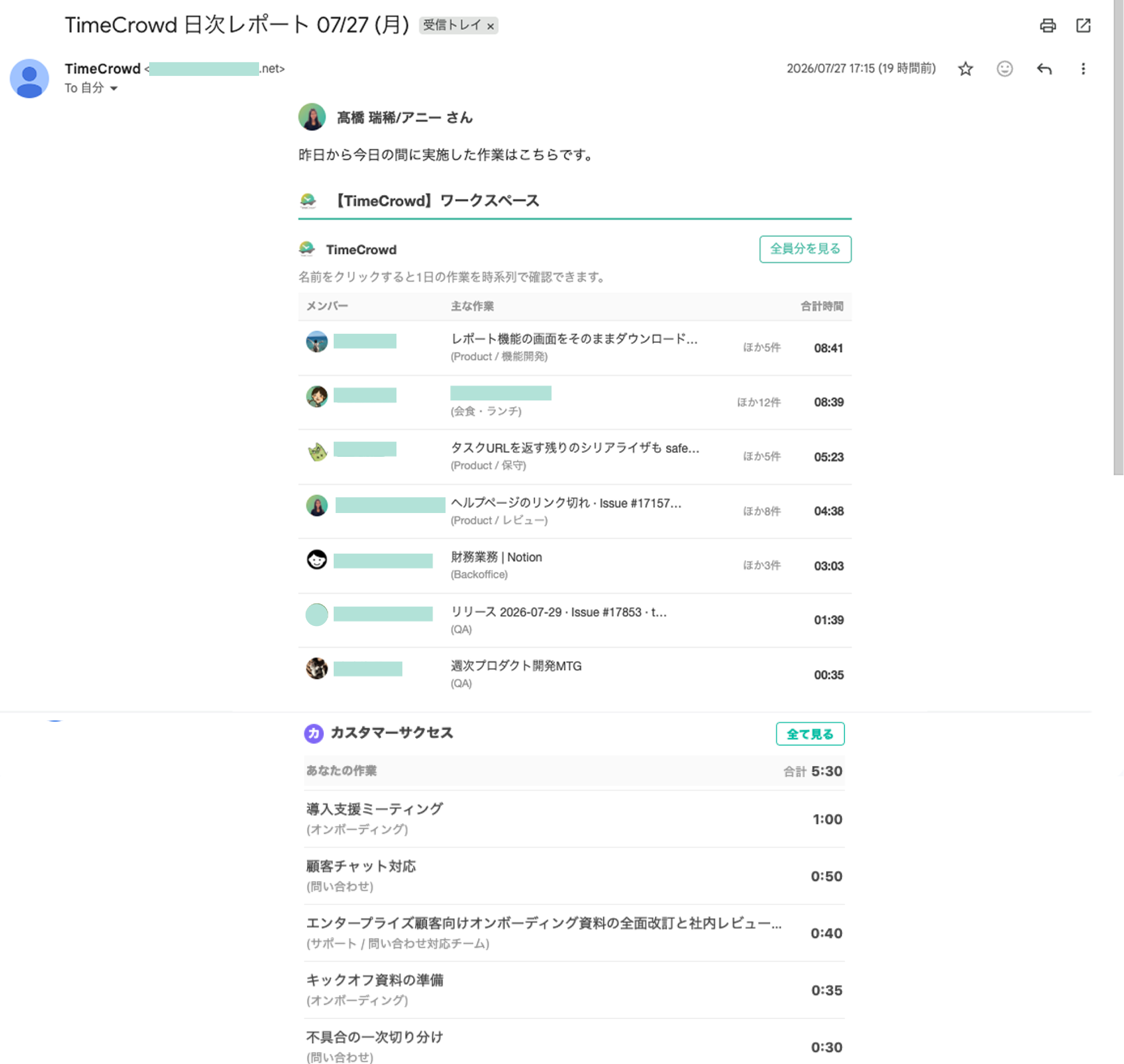
Task: Click the profile photo beside 髙橋 瑞稀/アニー
Action: [x=312, y=117]
